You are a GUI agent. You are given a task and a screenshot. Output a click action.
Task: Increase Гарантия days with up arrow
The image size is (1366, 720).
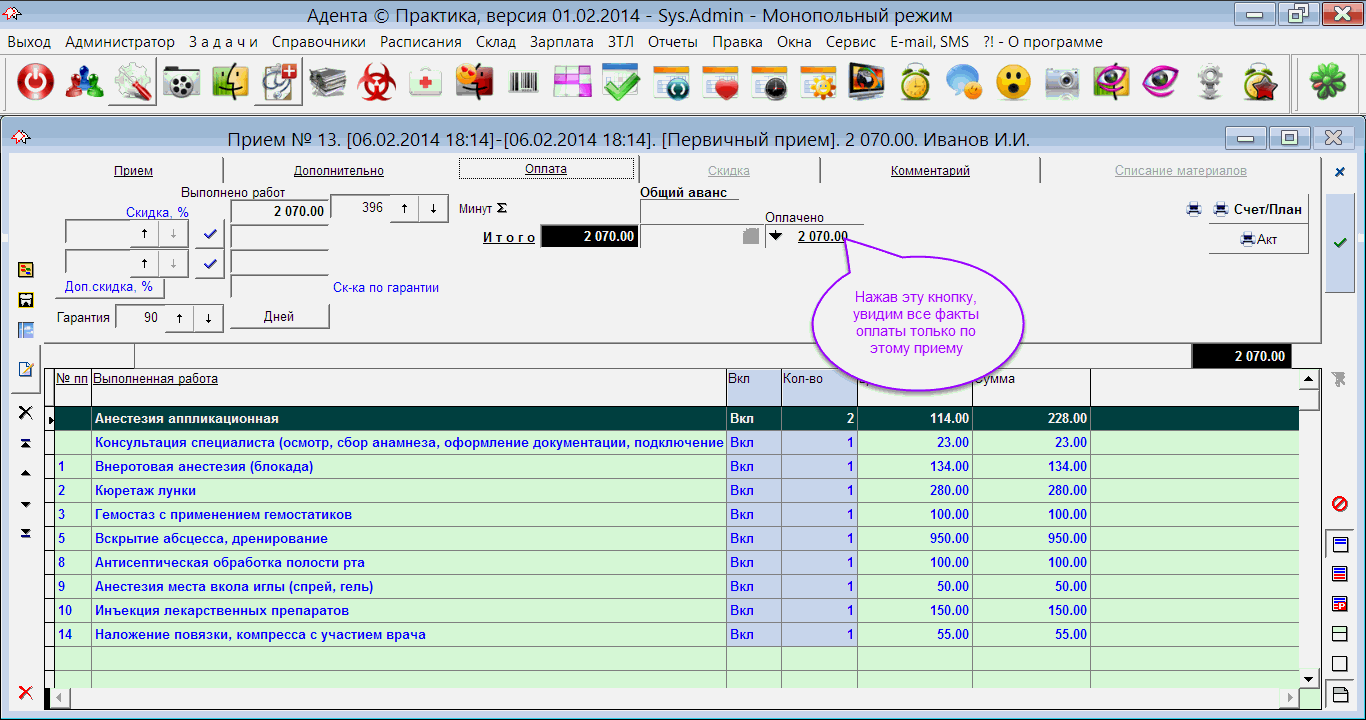(x=178, y=317)
